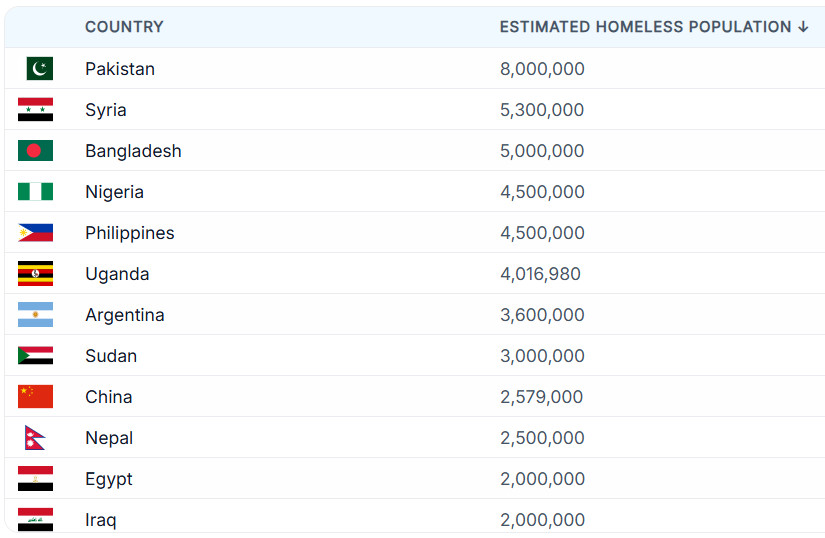Click the Syria flag icon
This screenshot has height=538, width=825.
35,110
